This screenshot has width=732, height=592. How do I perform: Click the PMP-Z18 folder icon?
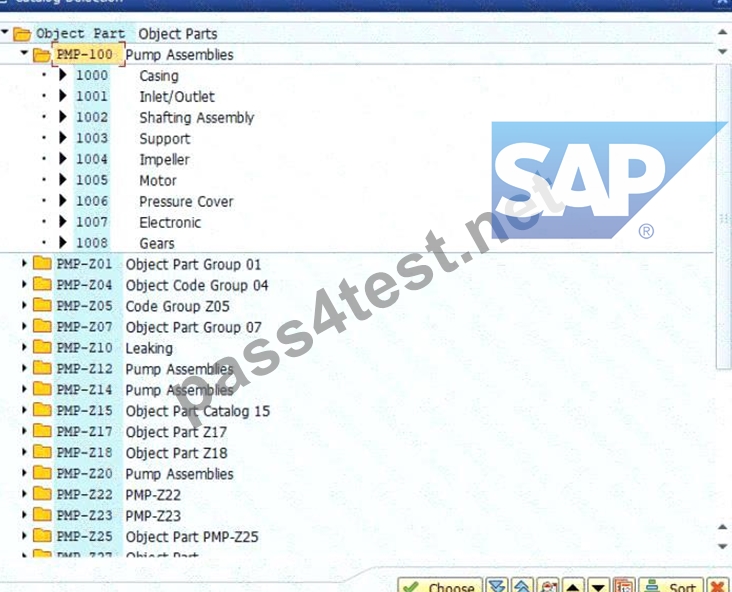pyautogui.click(x=42, y=452)
